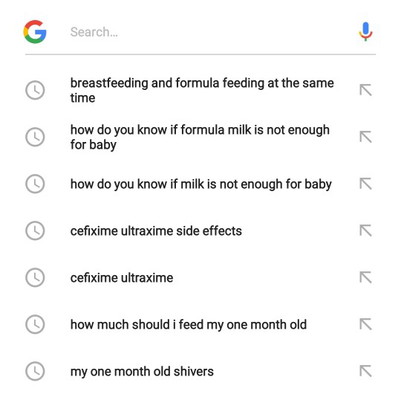The width and height of the screenshot is (401, 400).
Task: Open 'how do you know if formula milk' suggestion
Action: click(200, 137)
